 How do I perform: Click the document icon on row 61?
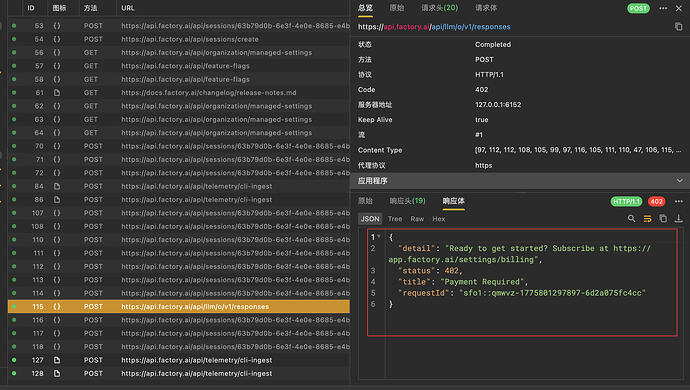tap(57, 92)
